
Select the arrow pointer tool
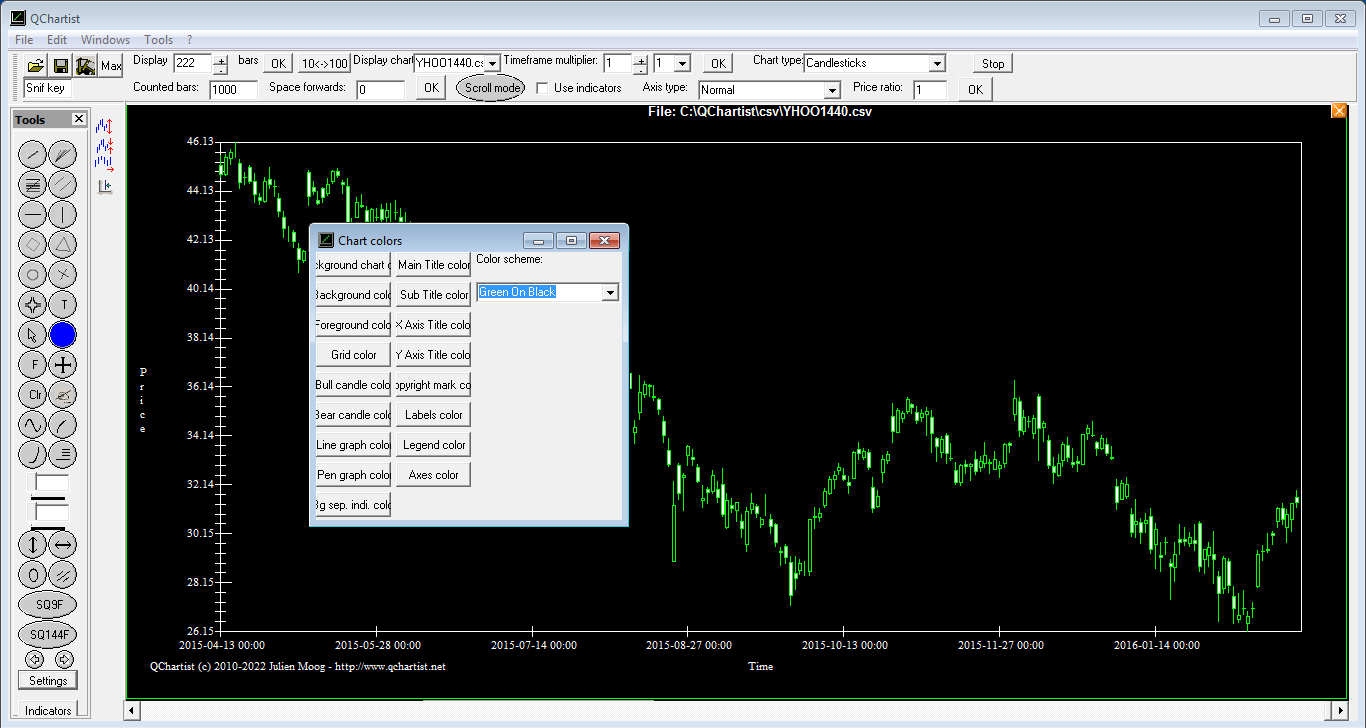[33, 335]
